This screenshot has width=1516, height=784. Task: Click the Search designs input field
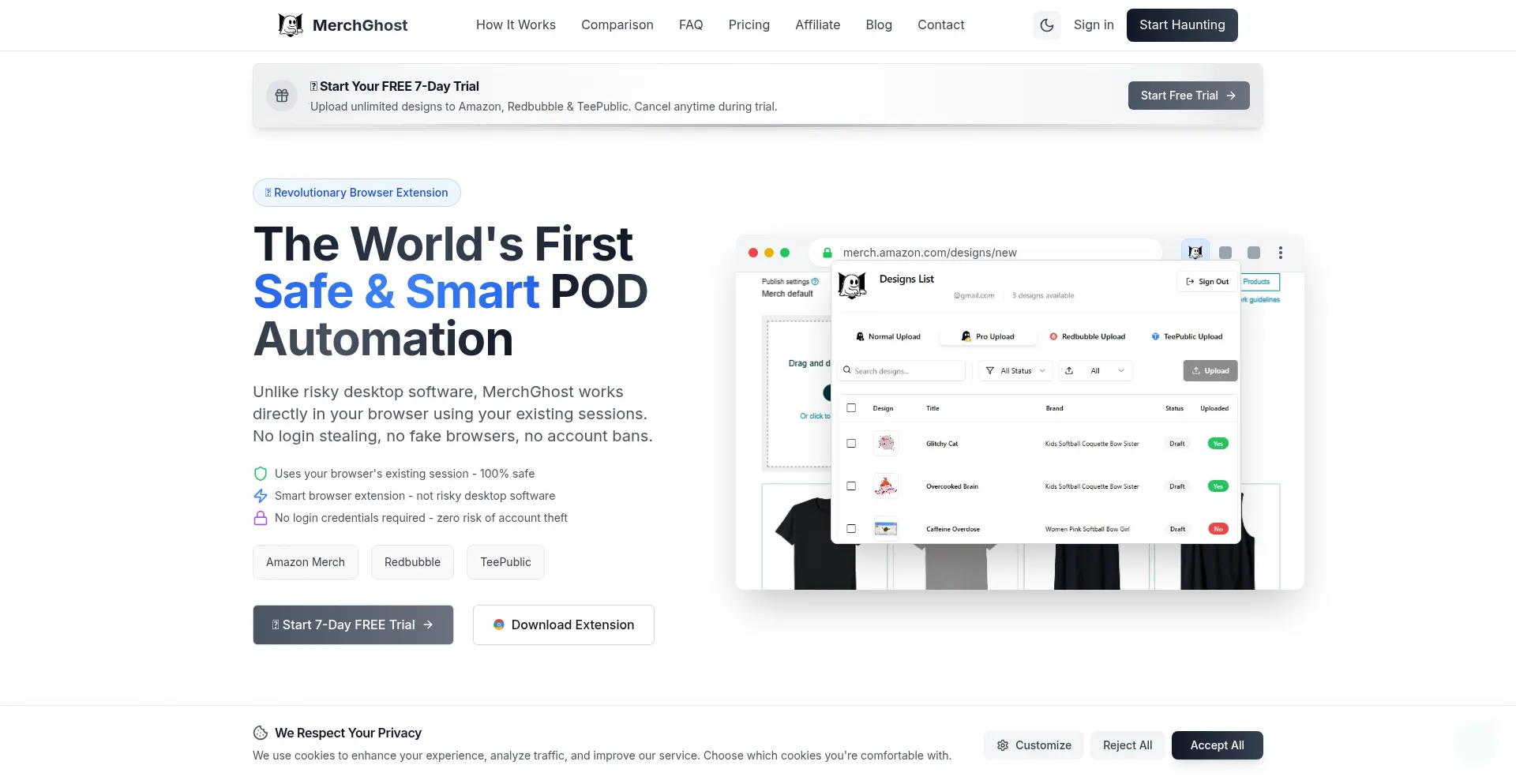902,371
